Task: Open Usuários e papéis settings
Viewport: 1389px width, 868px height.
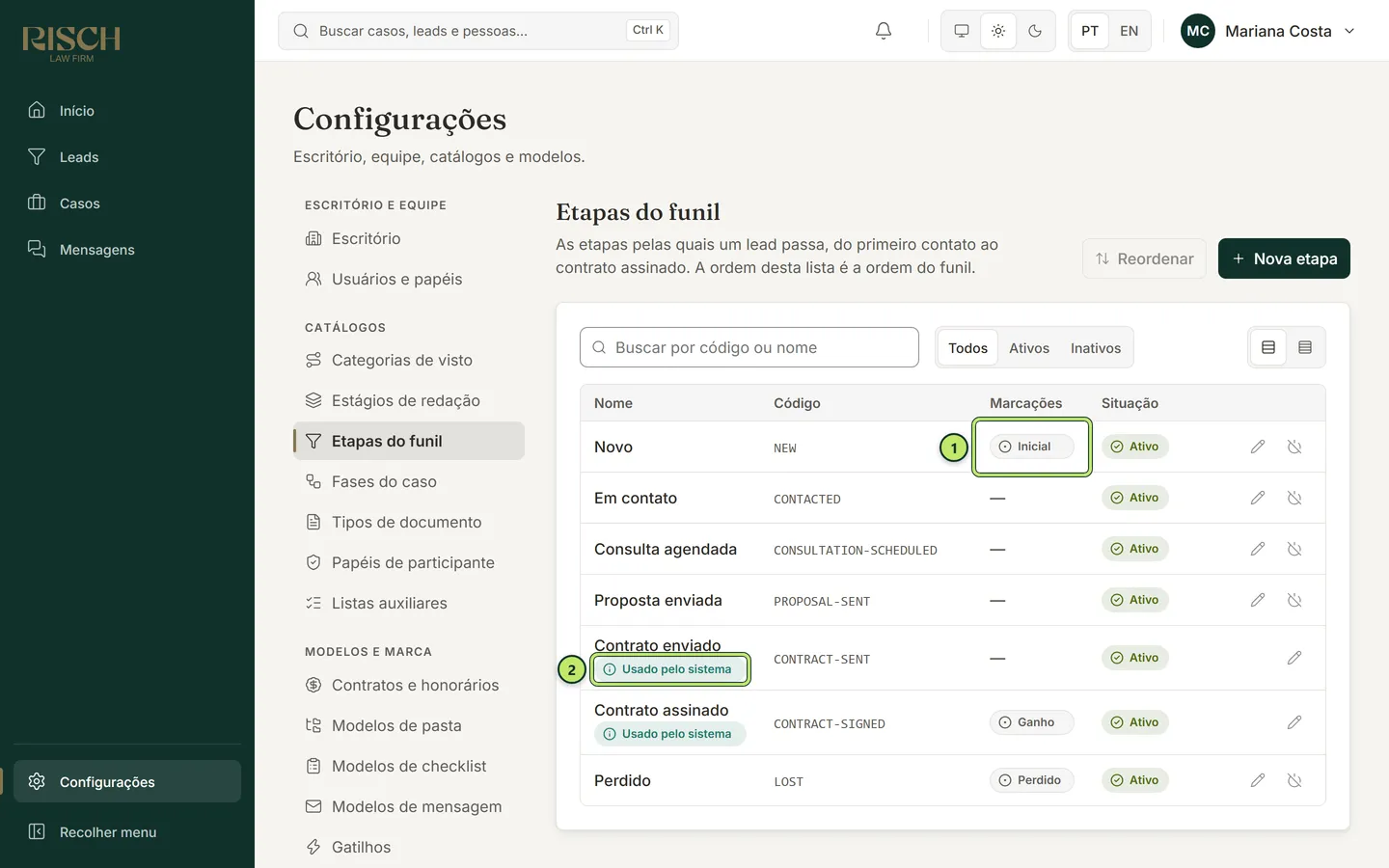Action: click(x=409, y=279)
